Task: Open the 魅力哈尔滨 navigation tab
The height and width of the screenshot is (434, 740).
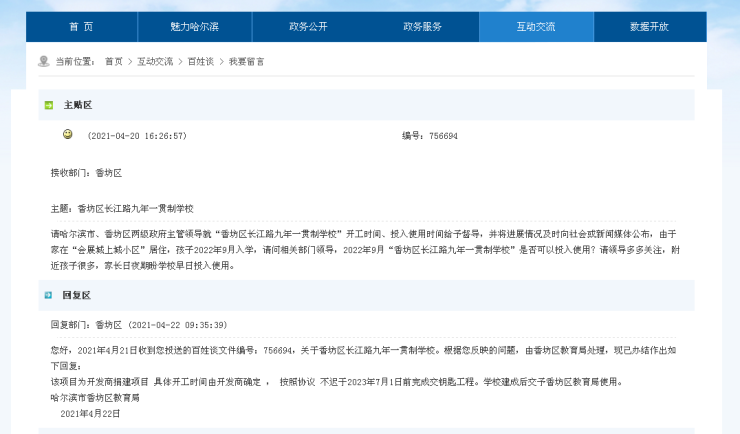Action: [195, 27]
